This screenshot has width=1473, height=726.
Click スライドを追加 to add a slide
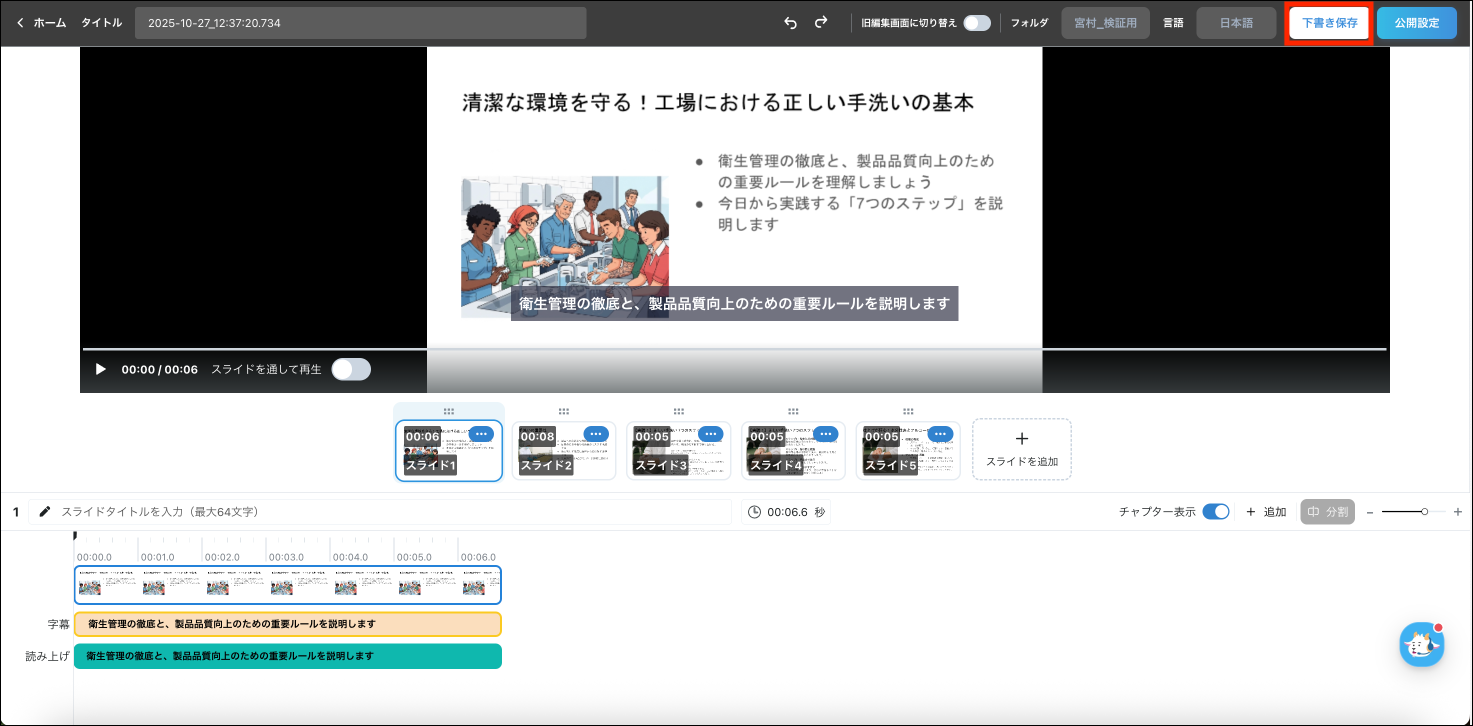1022,449
